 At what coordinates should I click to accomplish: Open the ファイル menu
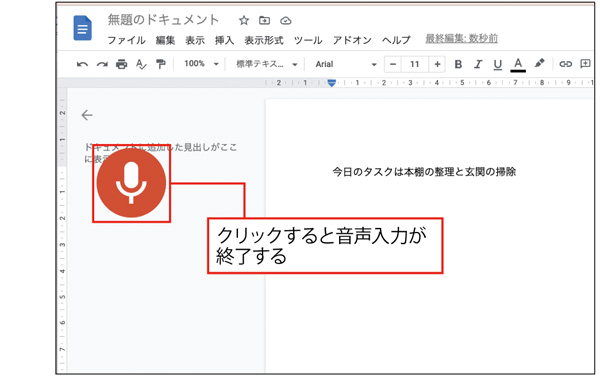pos(126,40)
